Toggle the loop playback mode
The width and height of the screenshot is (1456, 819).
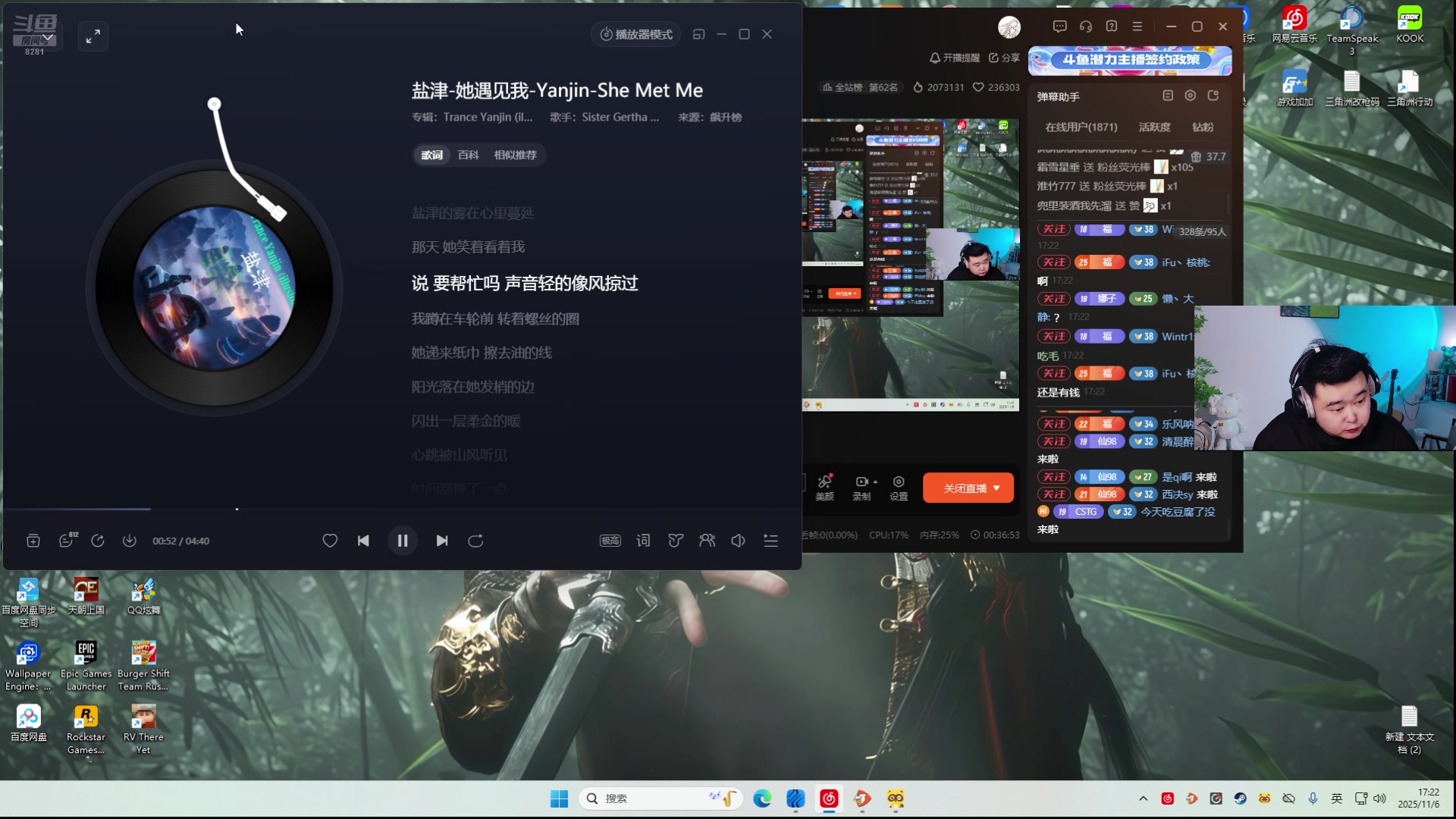(476, 541)
